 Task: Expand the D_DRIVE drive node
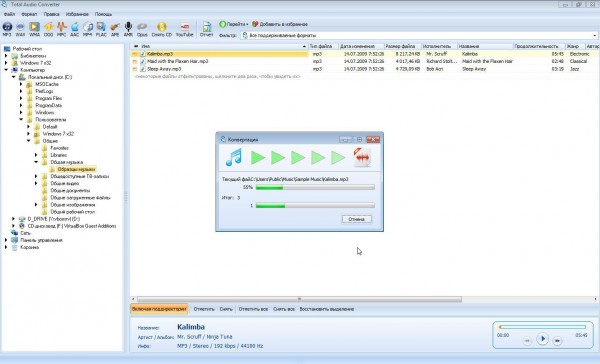tap(13, 219)
